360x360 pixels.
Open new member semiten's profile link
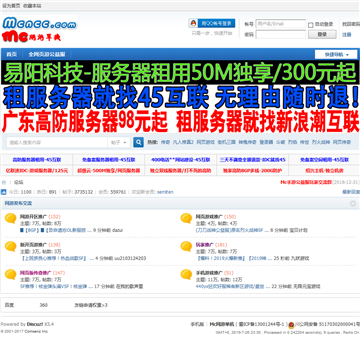[x=165, y=192]
